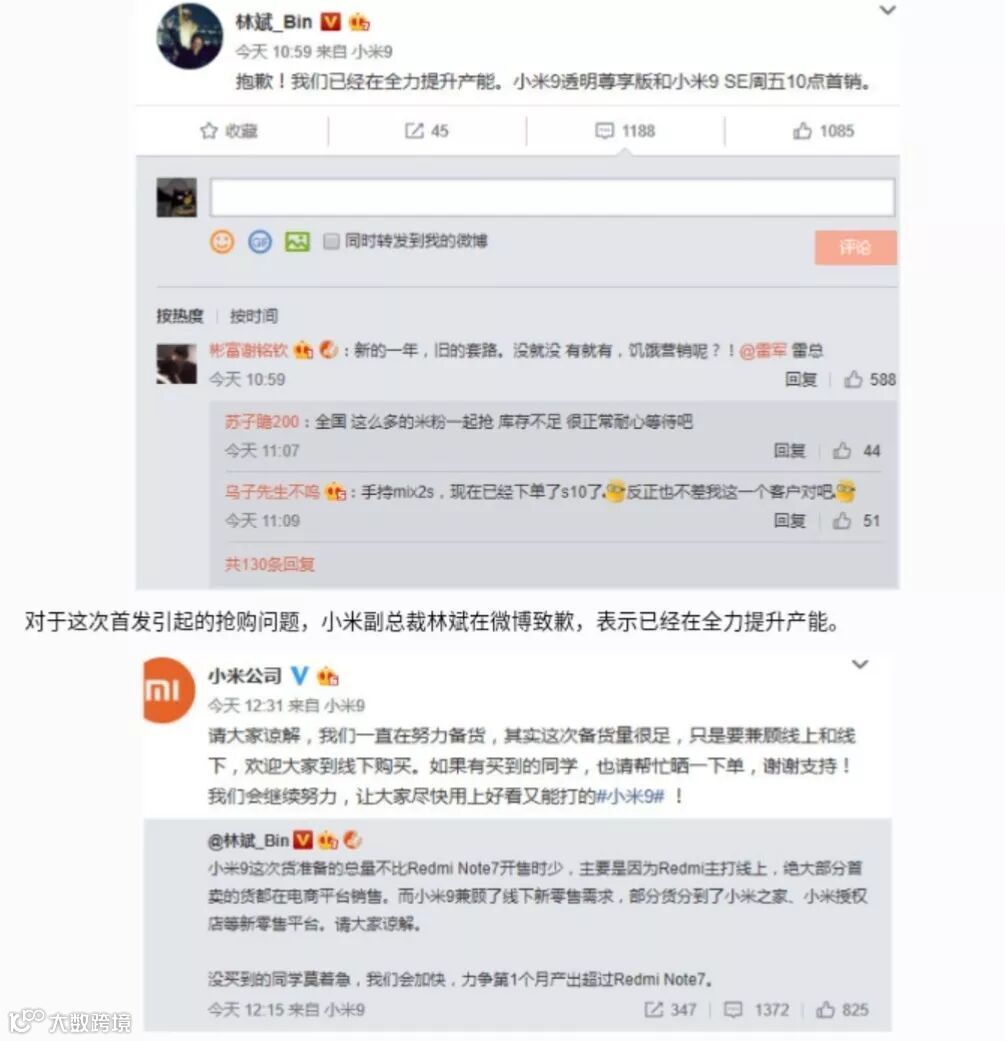Open 小米公司 profile avatar
The width and height of the screenshot is (1005, 1041).
coord(169,690)
